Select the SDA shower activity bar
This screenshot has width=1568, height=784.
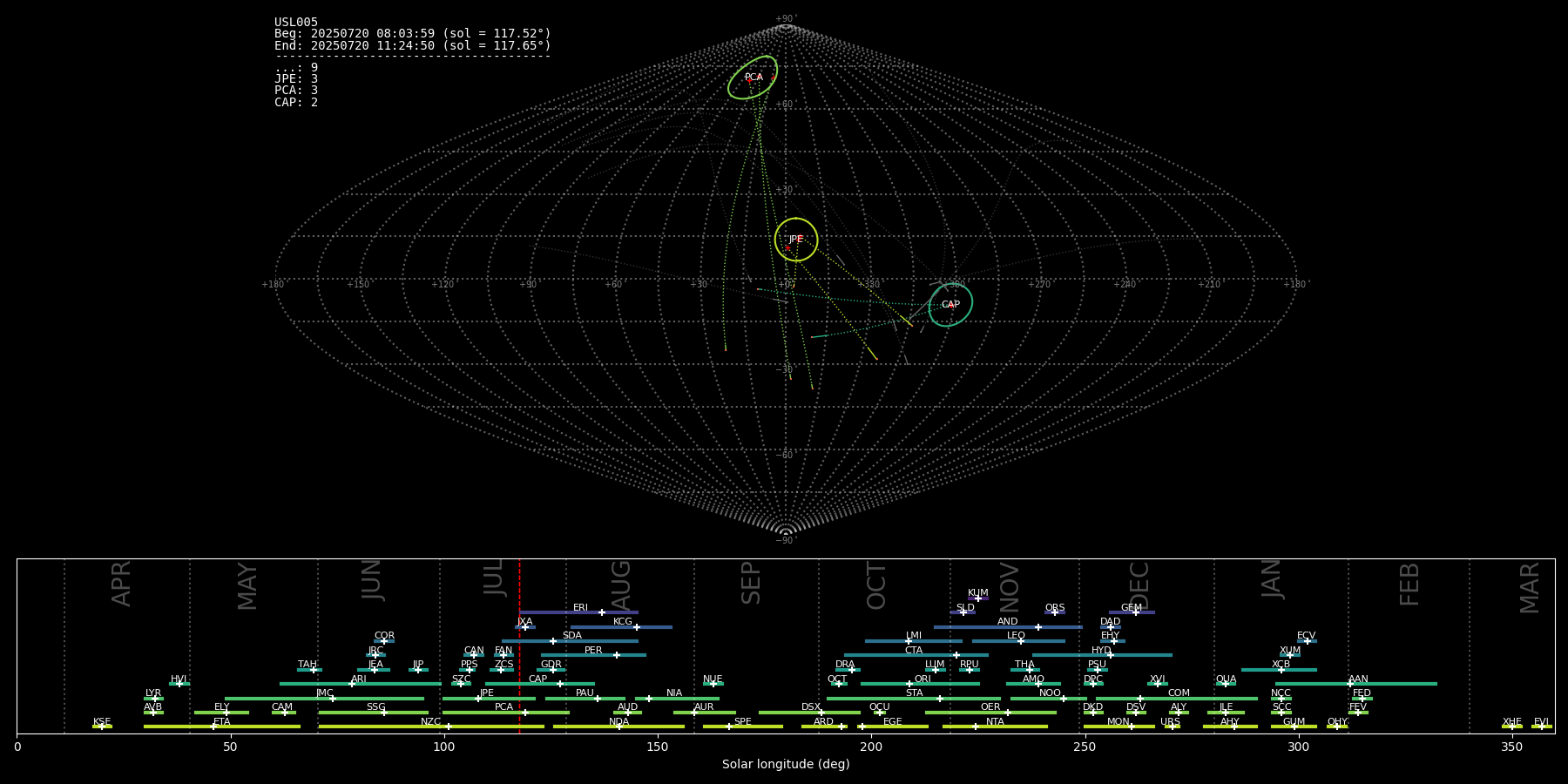pyautogui.click(x=570, y=641)
